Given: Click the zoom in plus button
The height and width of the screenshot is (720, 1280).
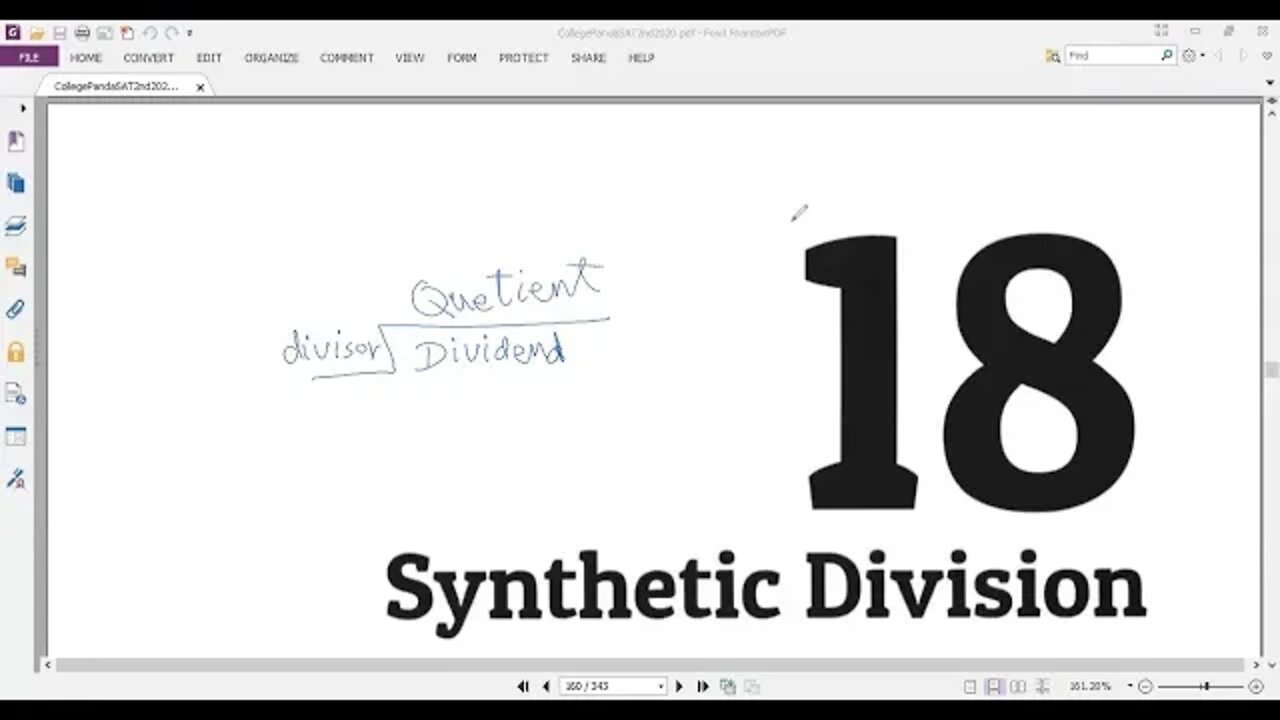Looking at the screenshot, I should 1256,687.
